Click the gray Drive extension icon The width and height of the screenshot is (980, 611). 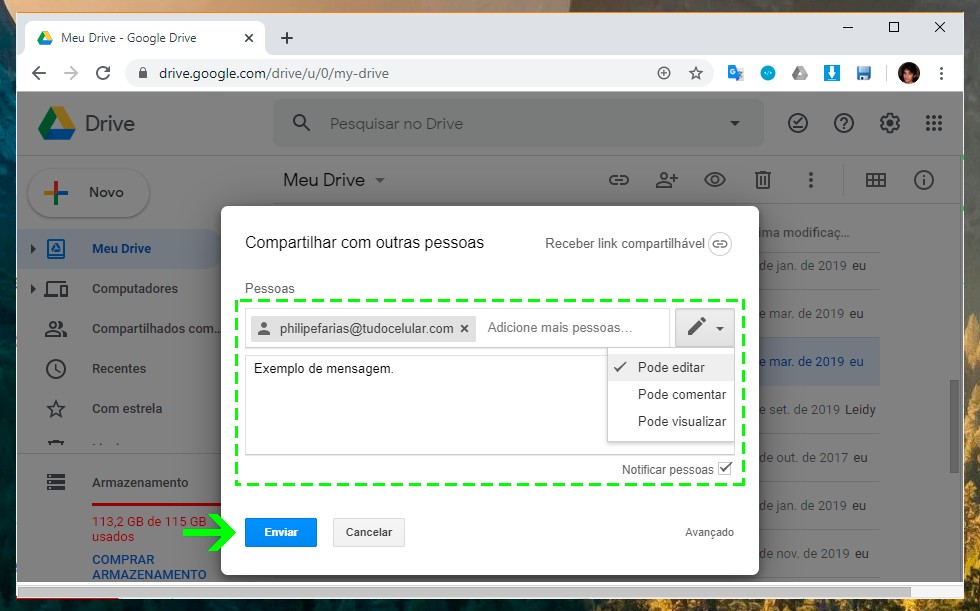[799, 73]
